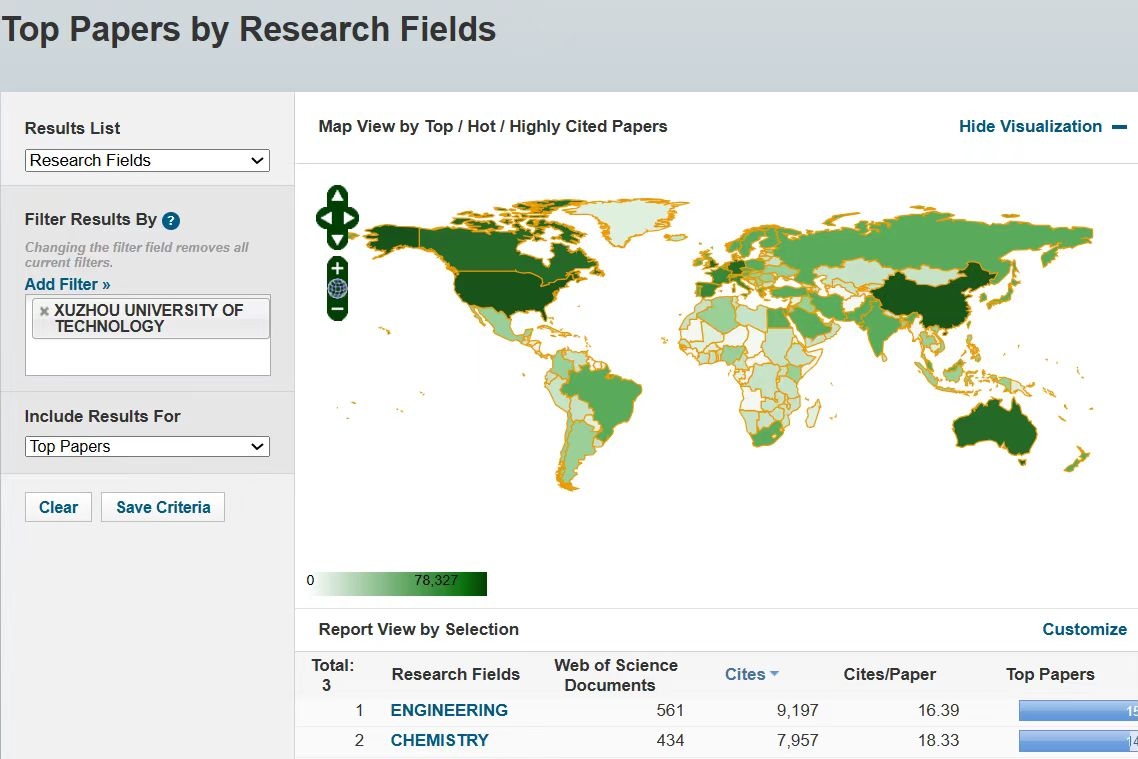This screenshot has height=759, width=1138.
Task: Click the cites value 9,197
Action: point(798,710)
